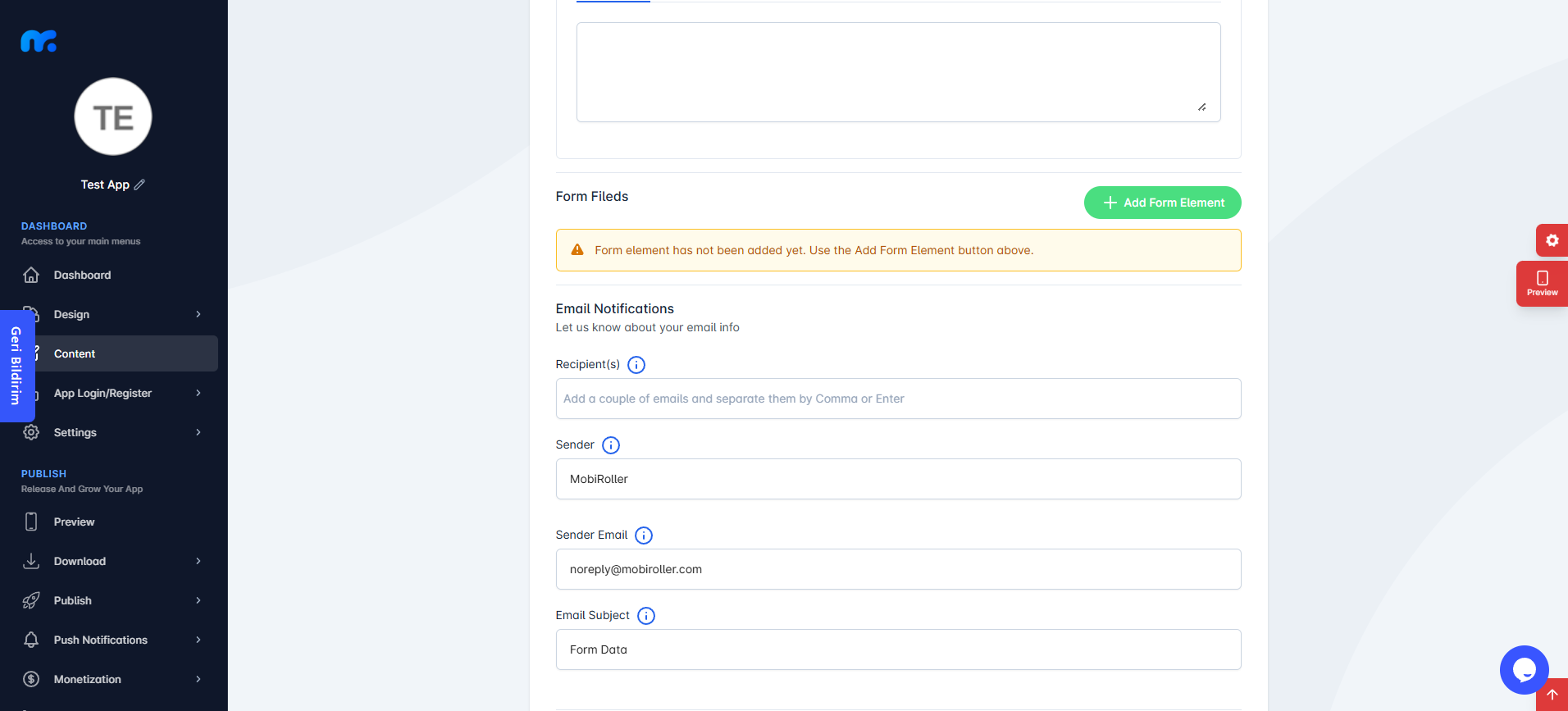Viewport: 1568px width, 711px height.
Task: Show info for Email Subject field
Action: tap(646, 616)
